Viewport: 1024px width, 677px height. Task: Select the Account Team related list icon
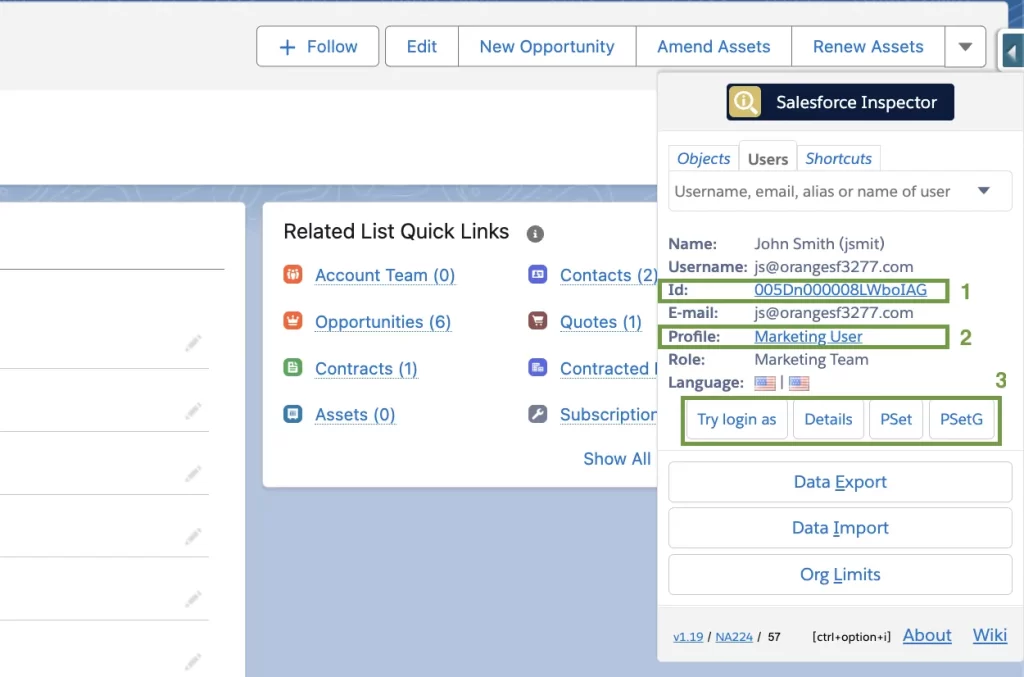291,275
